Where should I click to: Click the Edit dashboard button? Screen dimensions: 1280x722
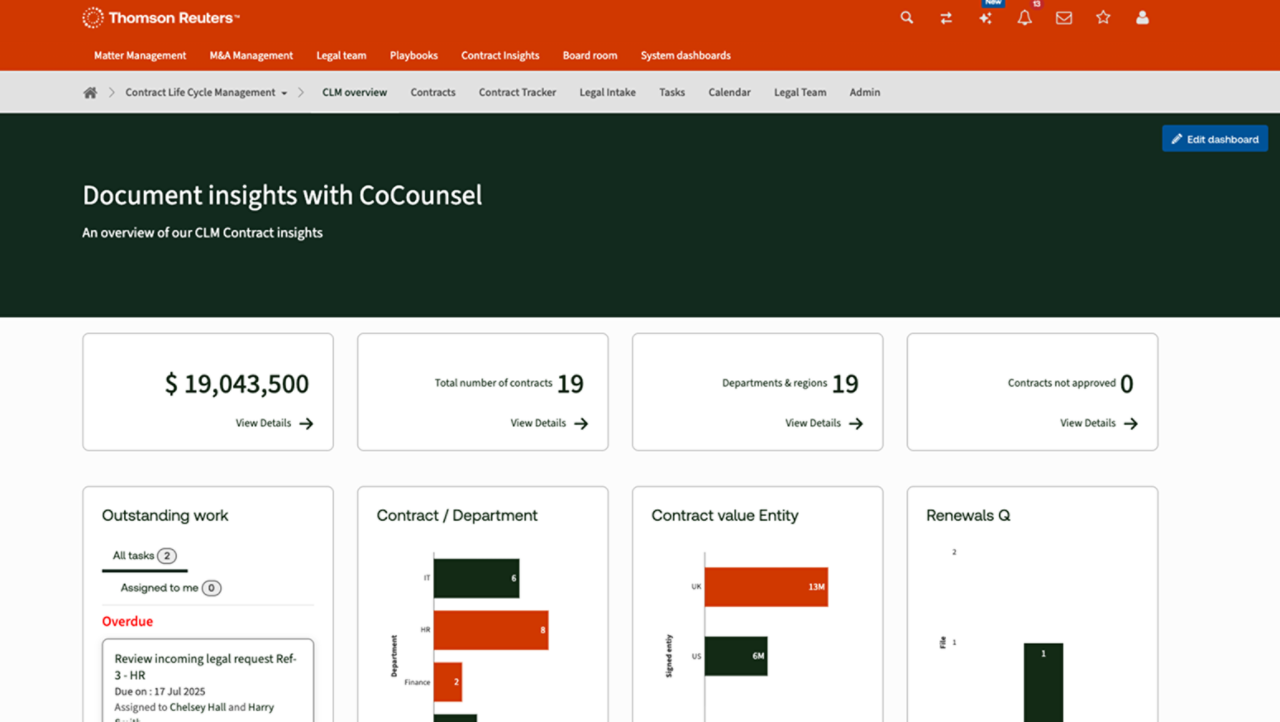click(1214, 139)
